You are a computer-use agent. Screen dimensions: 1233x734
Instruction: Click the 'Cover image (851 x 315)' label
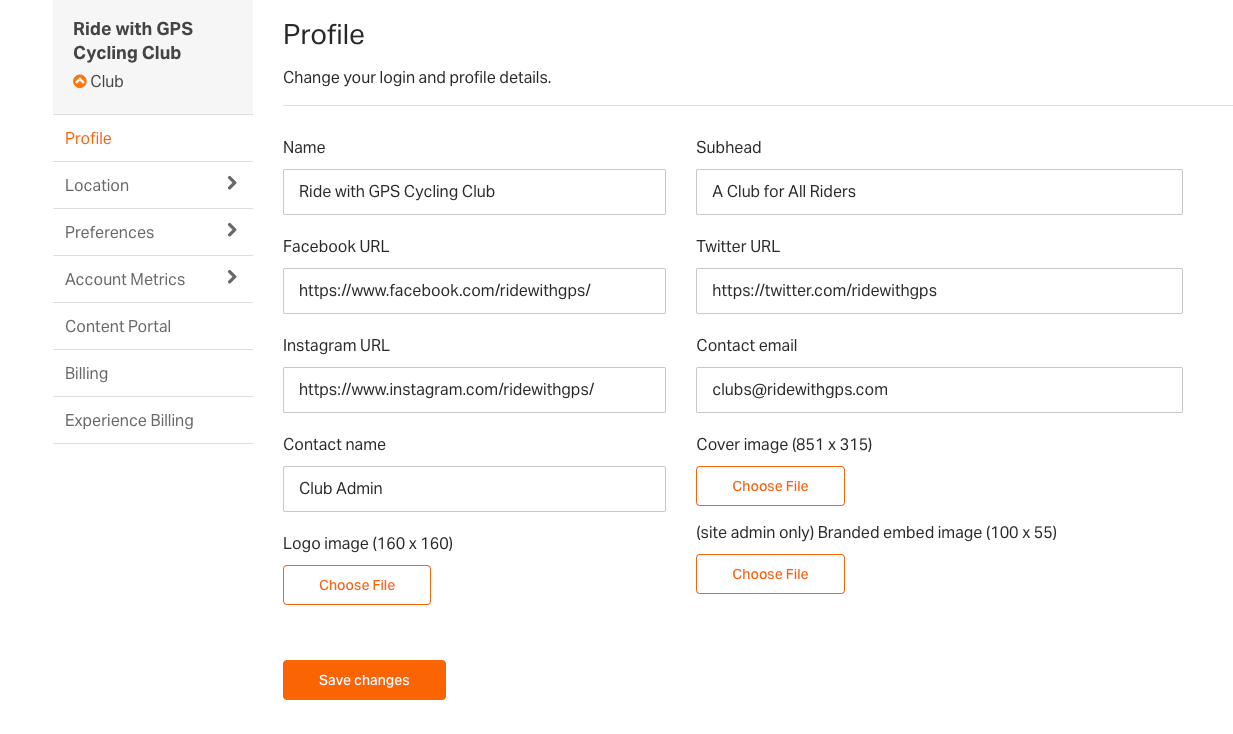[x=784, y=444]
